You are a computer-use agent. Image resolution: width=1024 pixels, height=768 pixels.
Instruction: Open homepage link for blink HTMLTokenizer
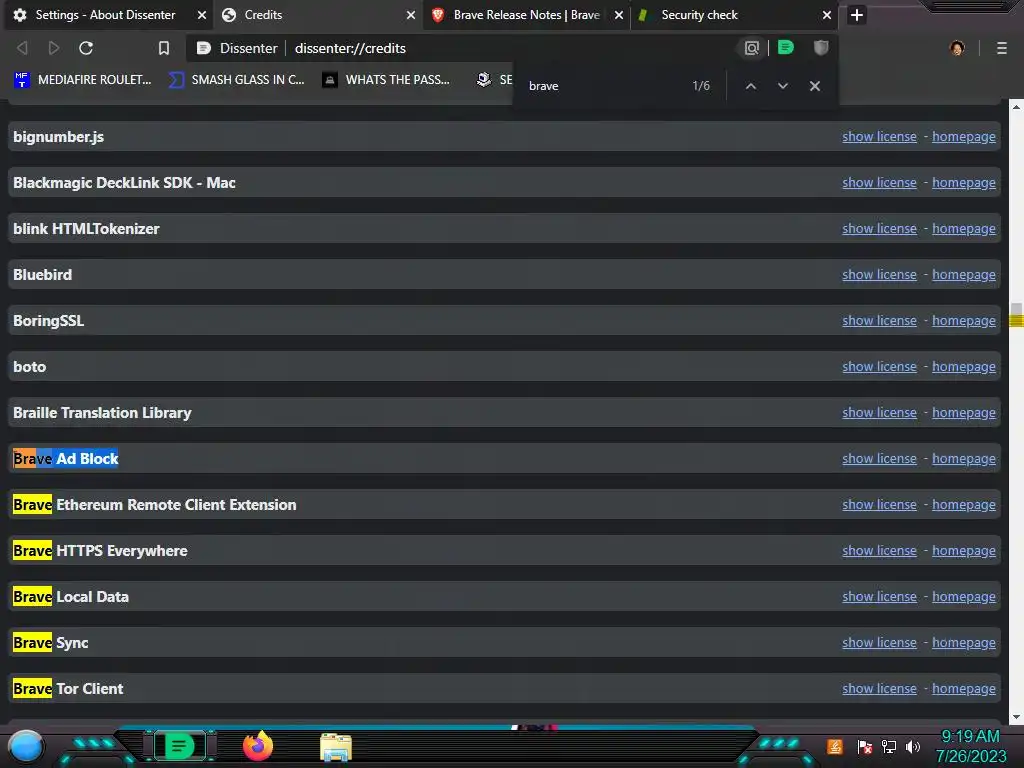[963, 229]
